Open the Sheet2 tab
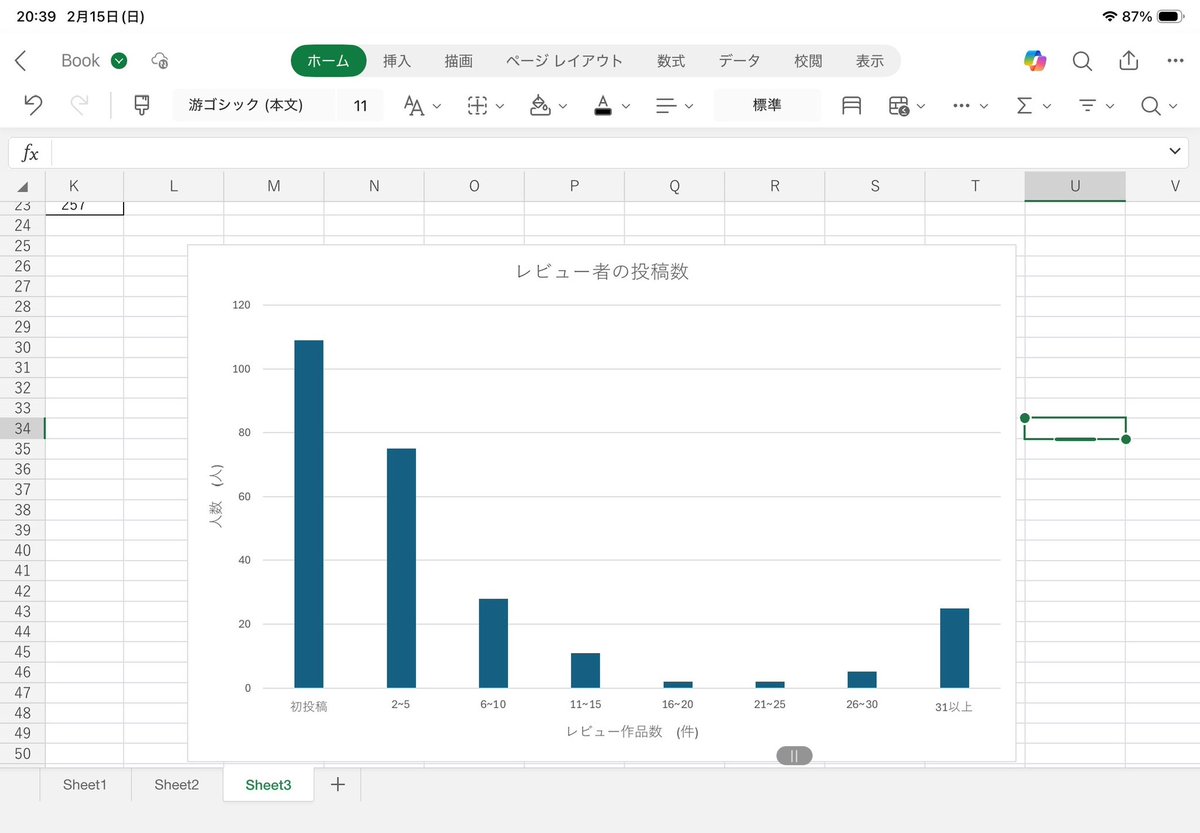The image size is (1200, 833). pyautogui.click(x=177, y=785)
